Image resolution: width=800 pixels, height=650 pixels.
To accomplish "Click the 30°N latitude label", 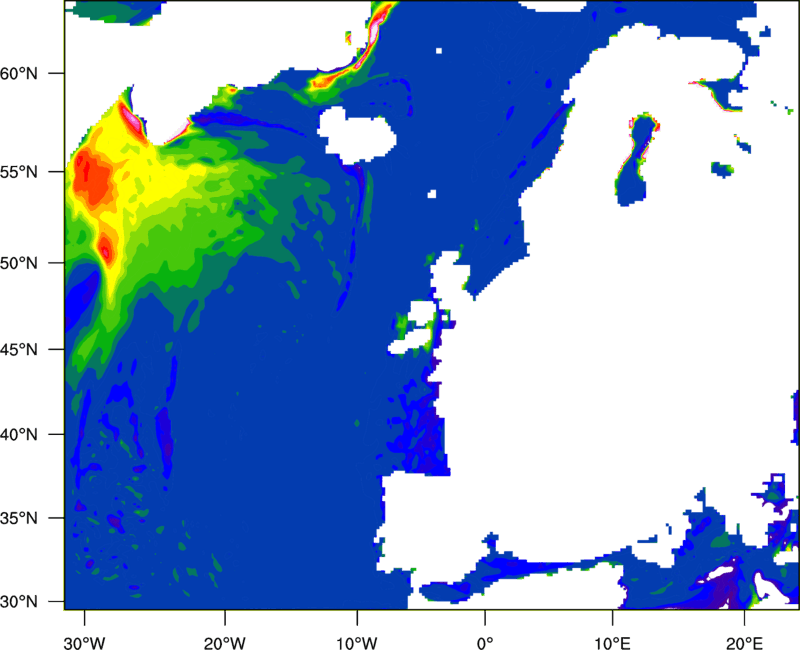I will click(x=19, y=602).
